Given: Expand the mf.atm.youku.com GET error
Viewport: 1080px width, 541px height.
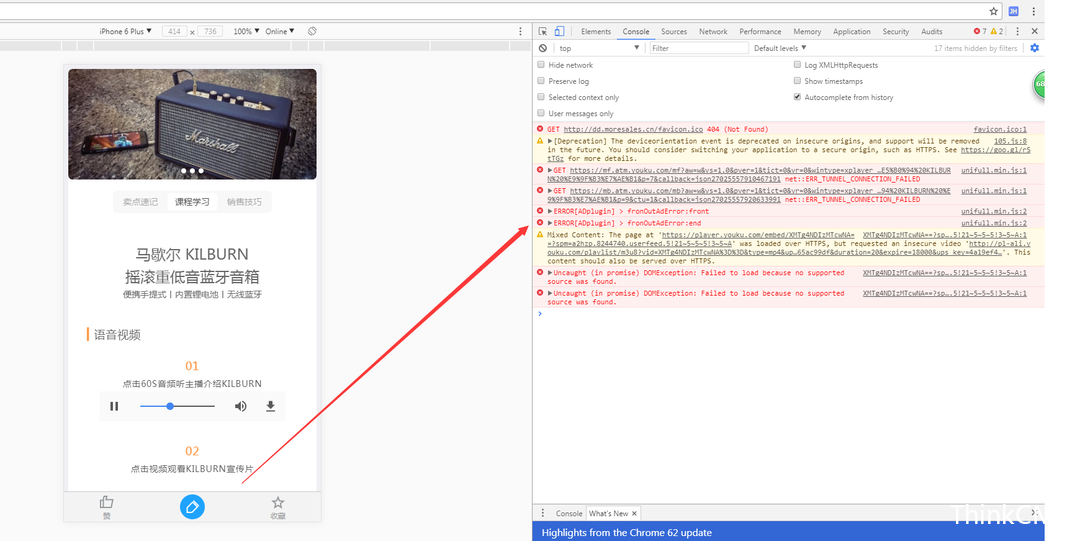Looking at the screenshot, I should click(x=550, y=170).
